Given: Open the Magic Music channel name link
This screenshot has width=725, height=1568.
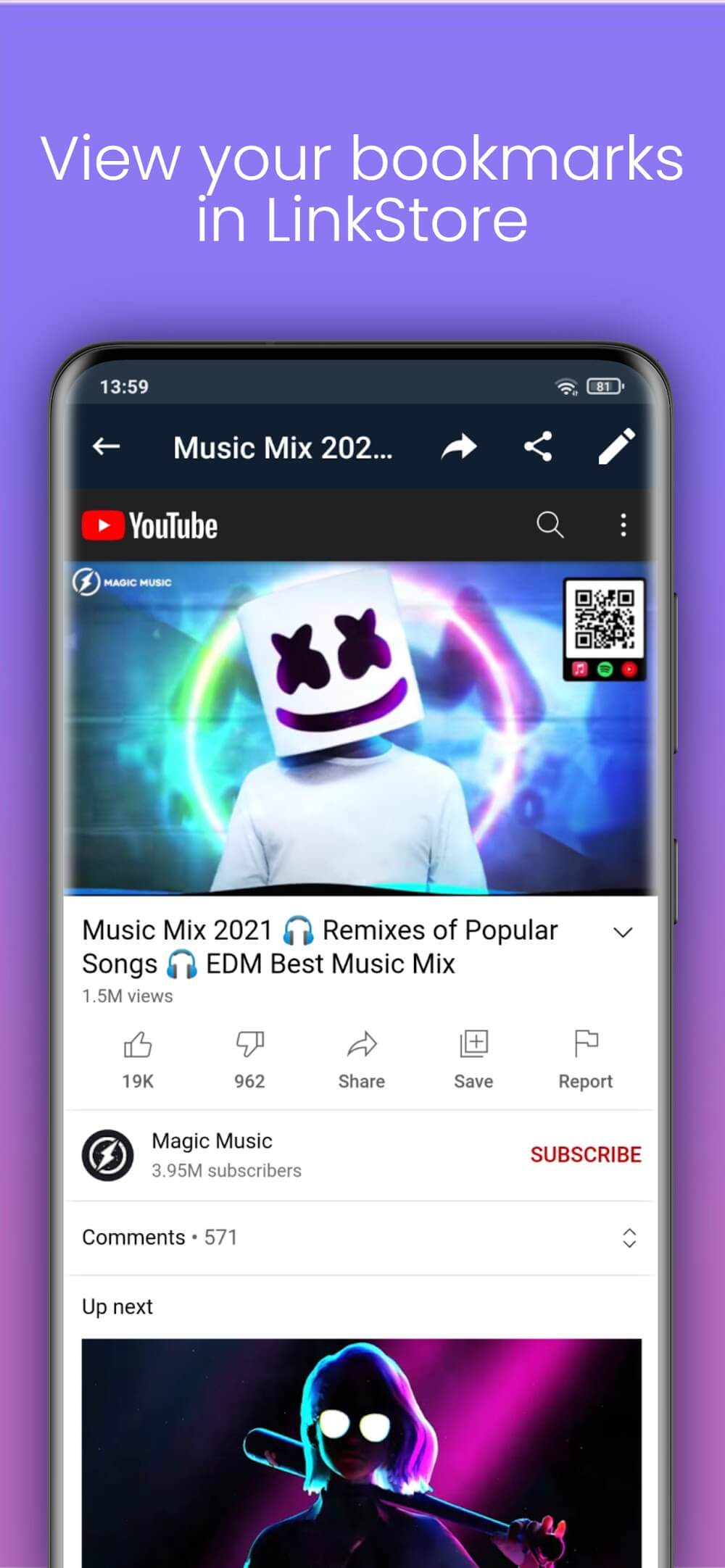Looking at the screenshot, I should 212,1141.
